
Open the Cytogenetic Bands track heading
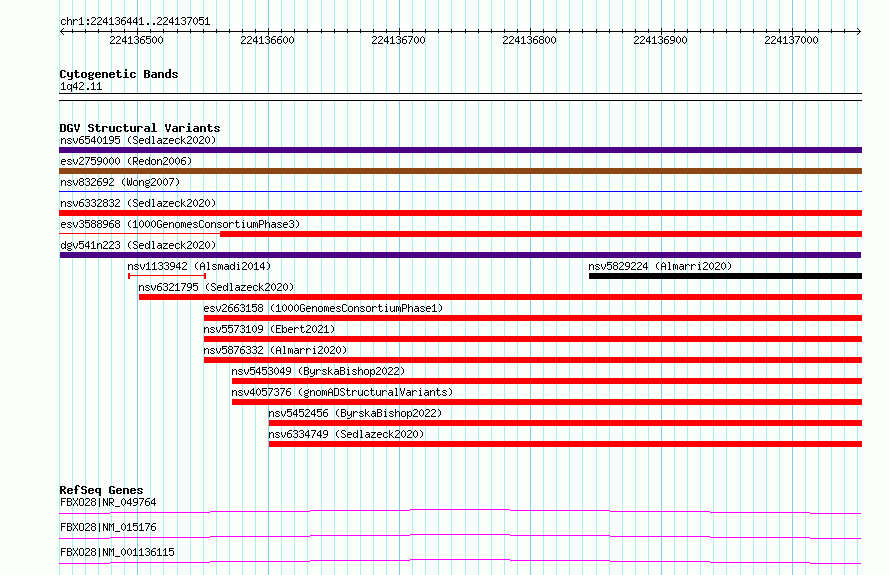(x=119, y=74)
